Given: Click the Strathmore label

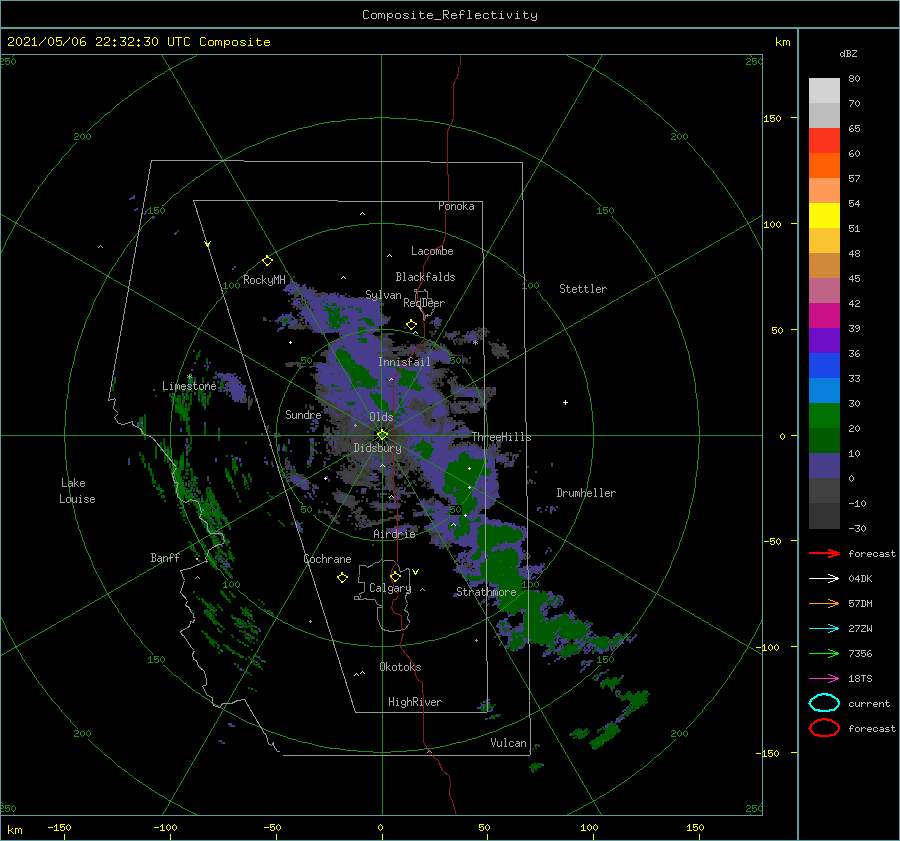Looking at the screenshot, I should [x=486, y=592].
